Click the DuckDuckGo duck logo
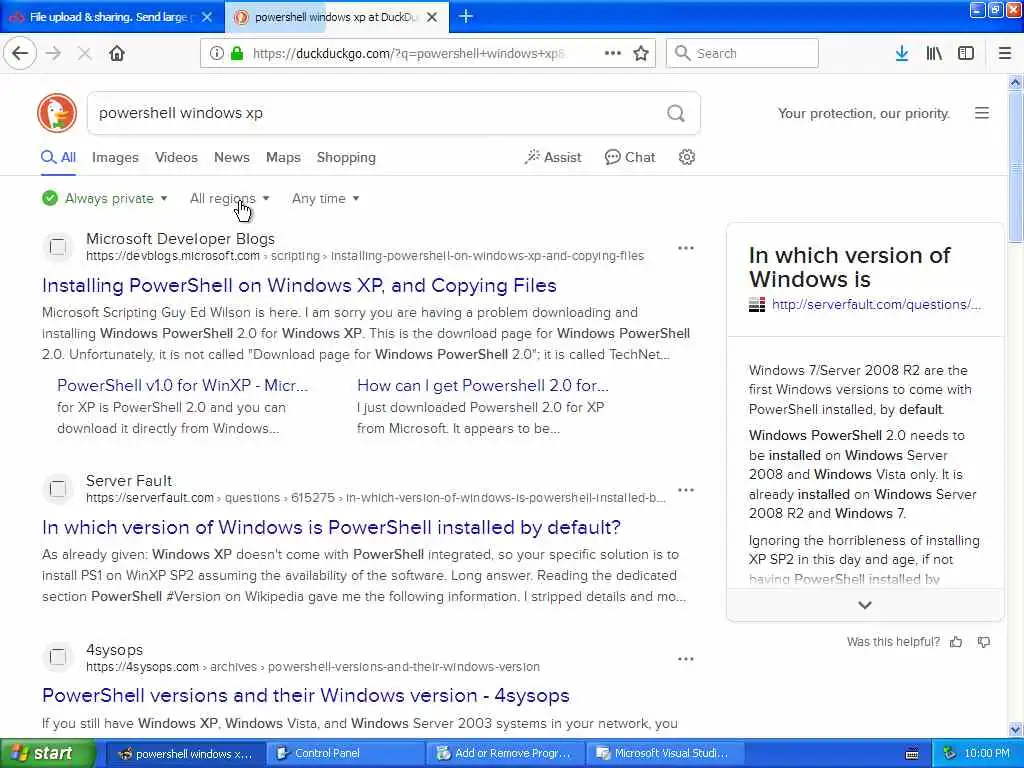The height and width of the screenshot is (768, 1024). tap(57, 113)
